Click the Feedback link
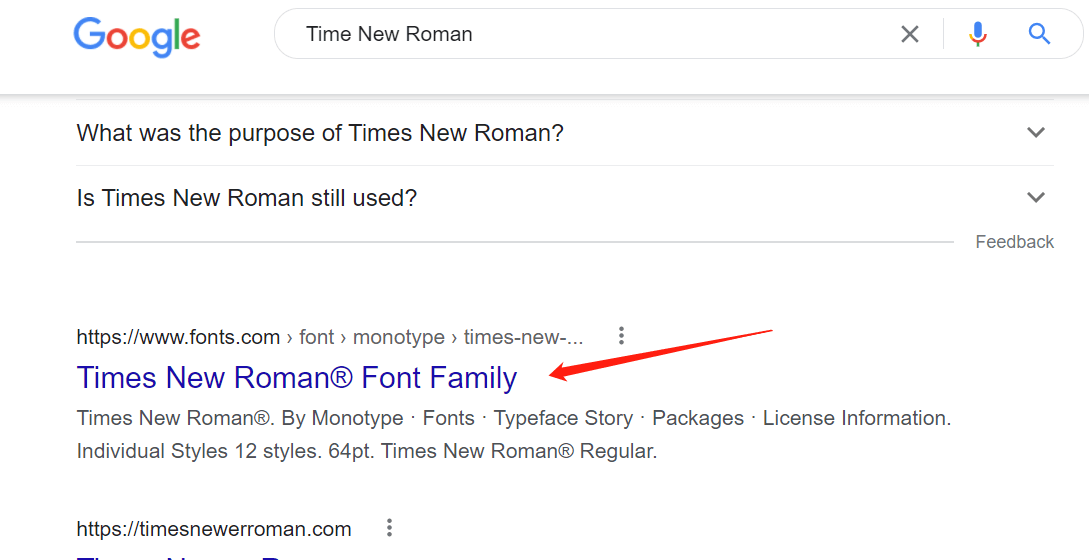 [1014, 242]
